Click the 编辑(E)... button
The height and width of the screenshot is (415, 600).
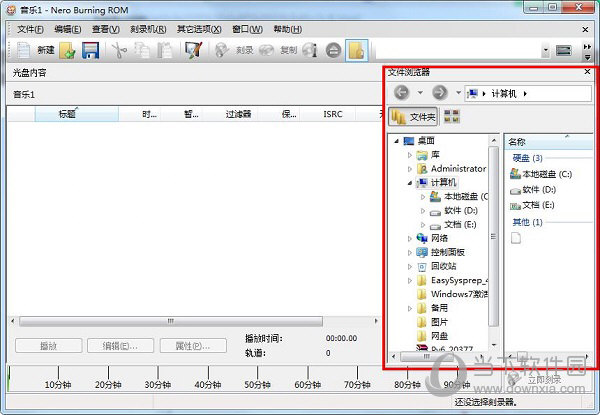point(120,346)
